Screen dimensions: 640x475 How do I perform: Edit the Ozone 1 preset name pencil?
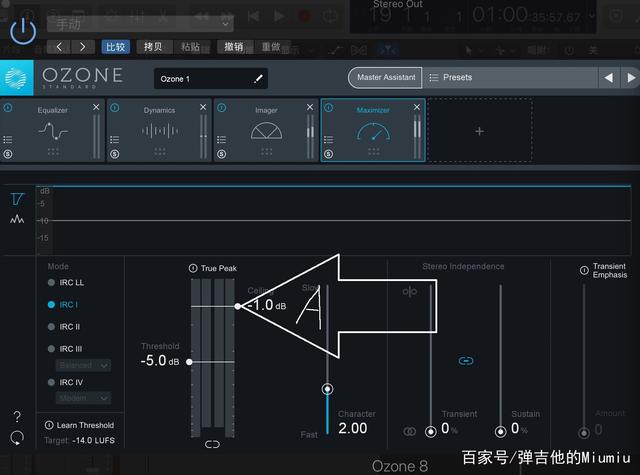coord(258,78)
